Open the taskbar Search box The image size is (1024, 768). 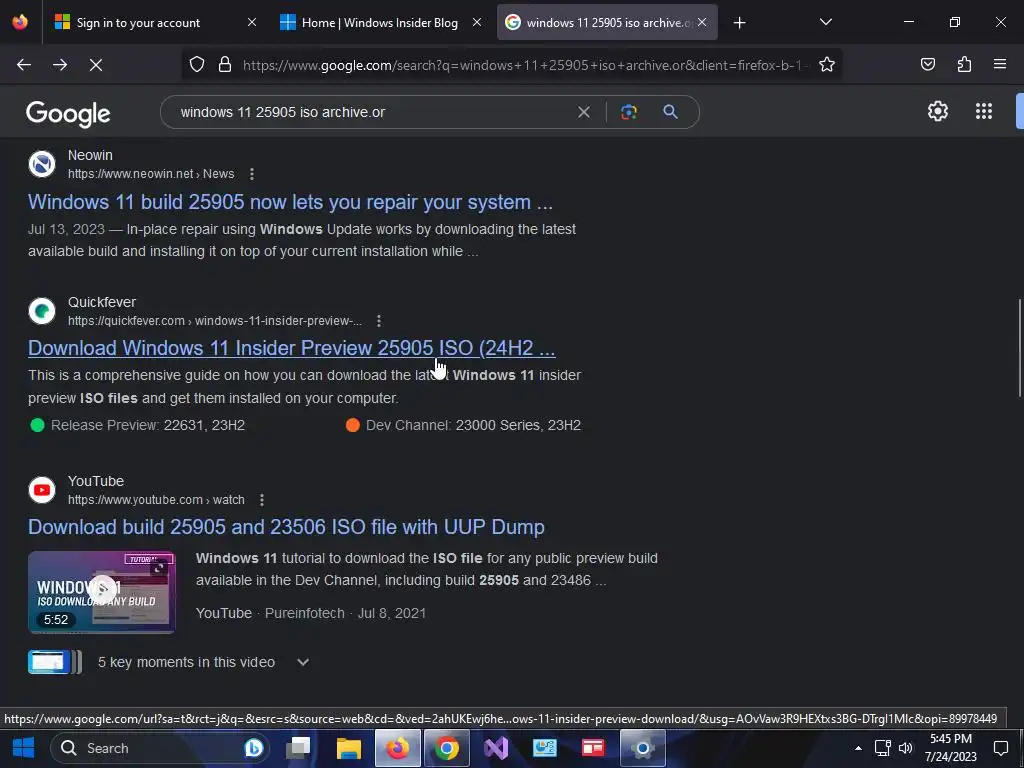click(x=160, y=748)
